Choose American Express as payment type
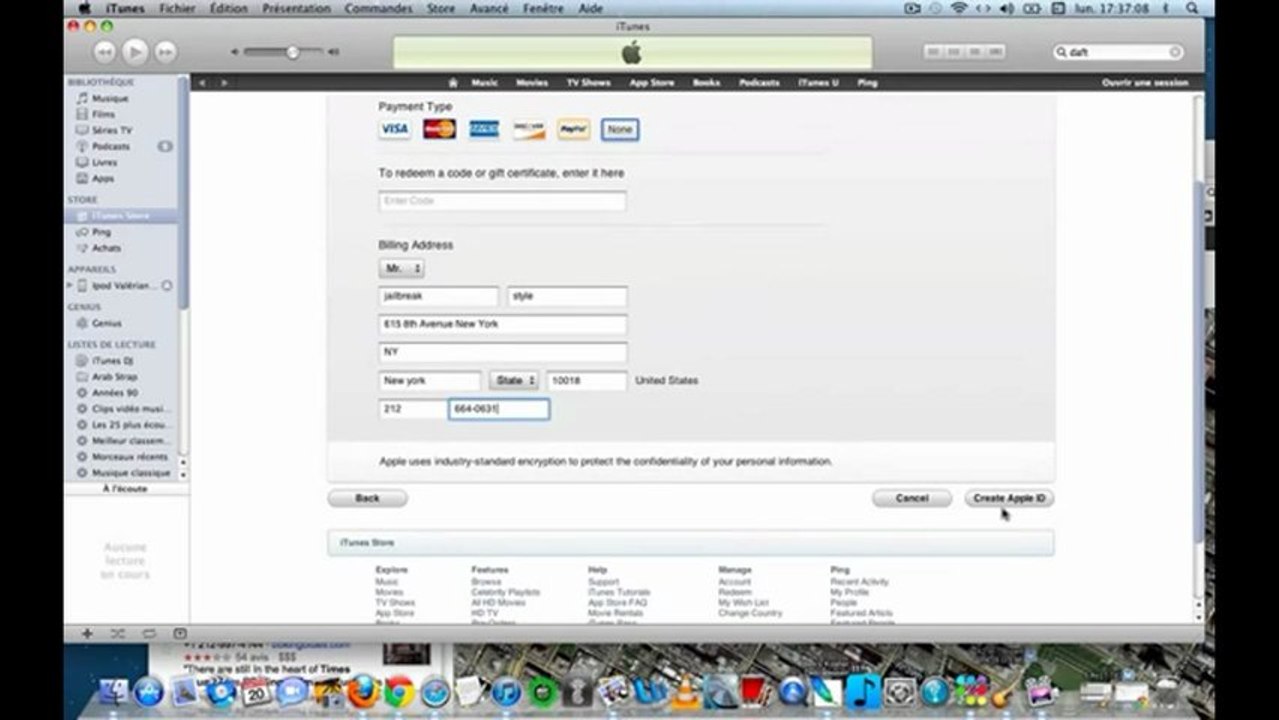Screen dimensions: 1279x720 [484, 129]
